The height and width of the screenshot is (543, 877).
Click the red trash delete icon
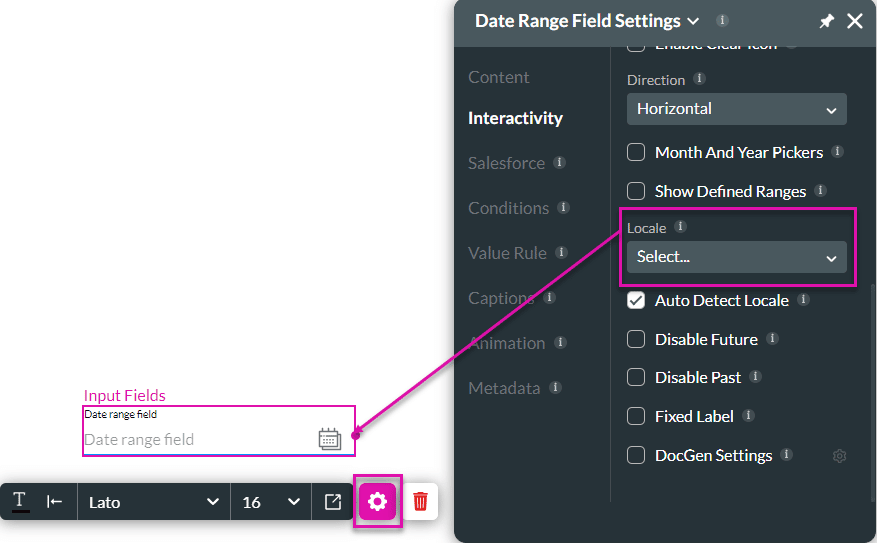coord(420,502)
